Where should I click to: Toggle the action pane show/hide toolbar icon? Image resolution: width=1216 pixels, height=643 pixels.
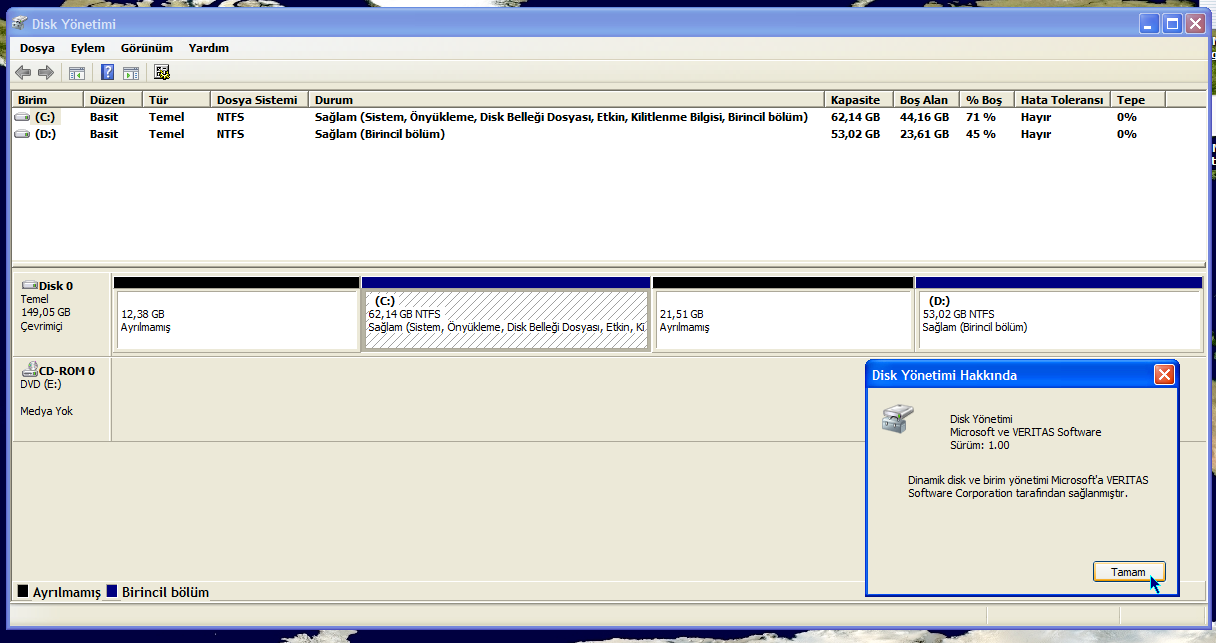130,72
